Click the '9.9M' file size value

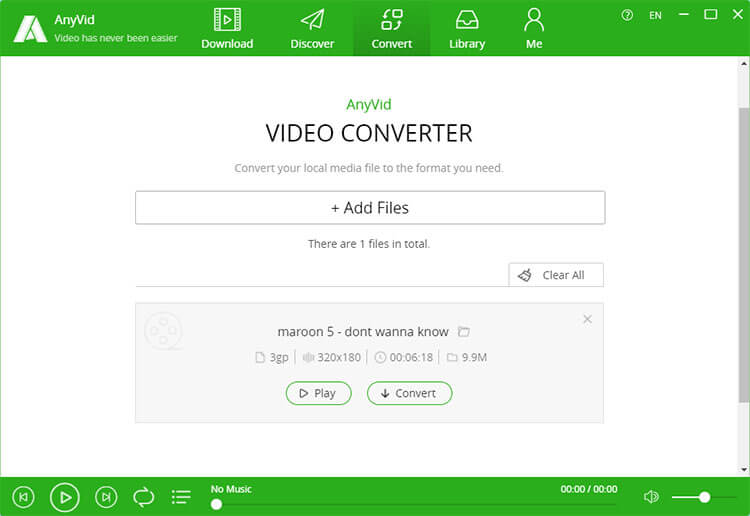(474, 357)
